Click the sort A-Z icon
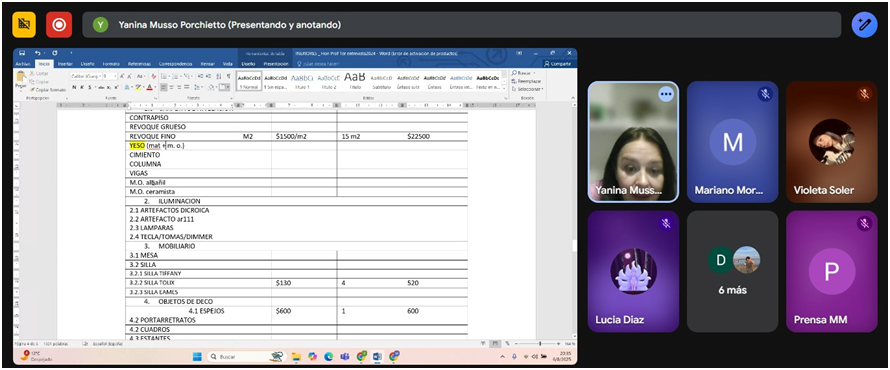 219,76
